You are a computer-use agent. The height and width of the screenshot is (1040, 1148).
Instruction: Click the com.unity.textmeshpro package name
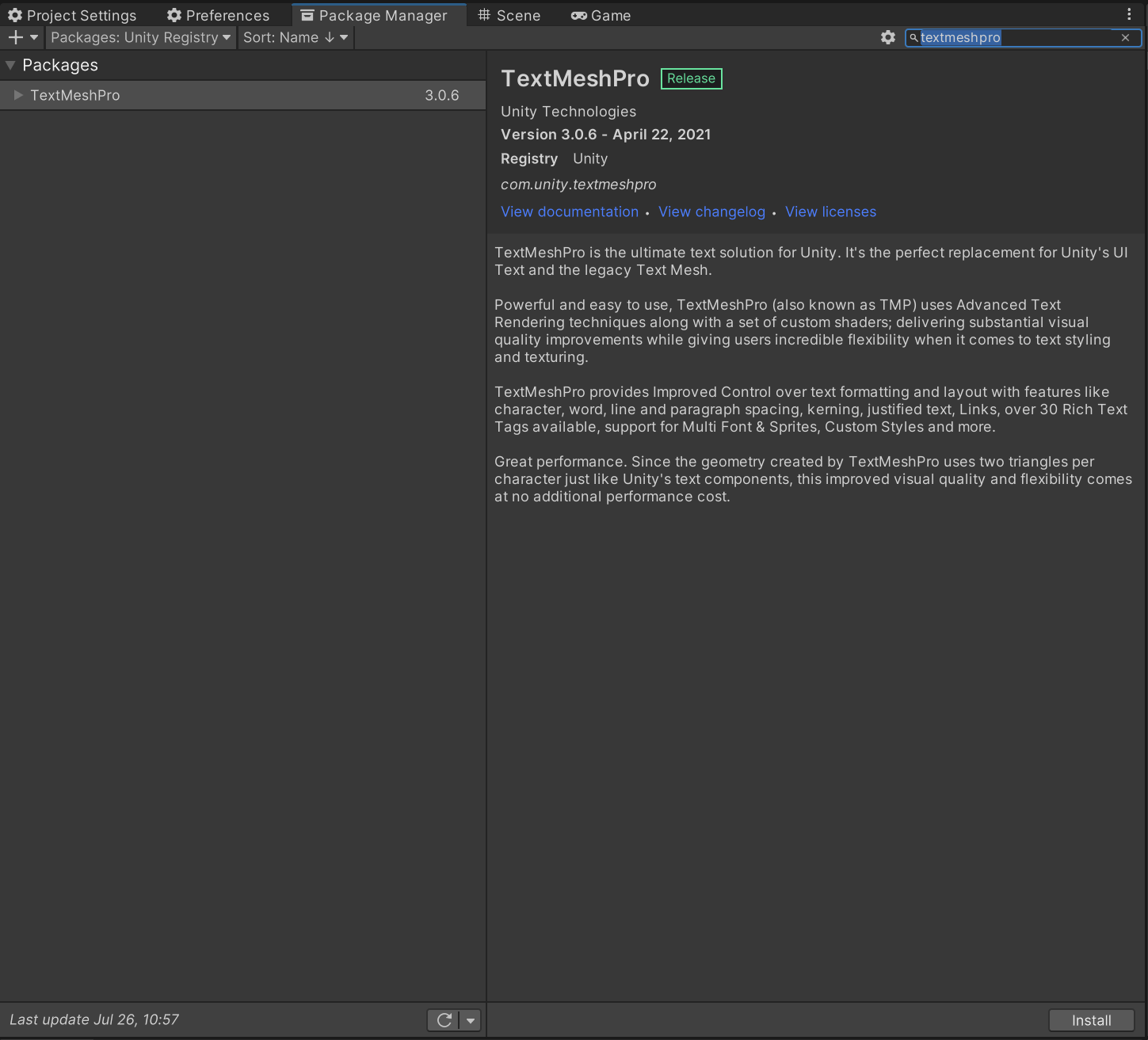pos(578,184)
